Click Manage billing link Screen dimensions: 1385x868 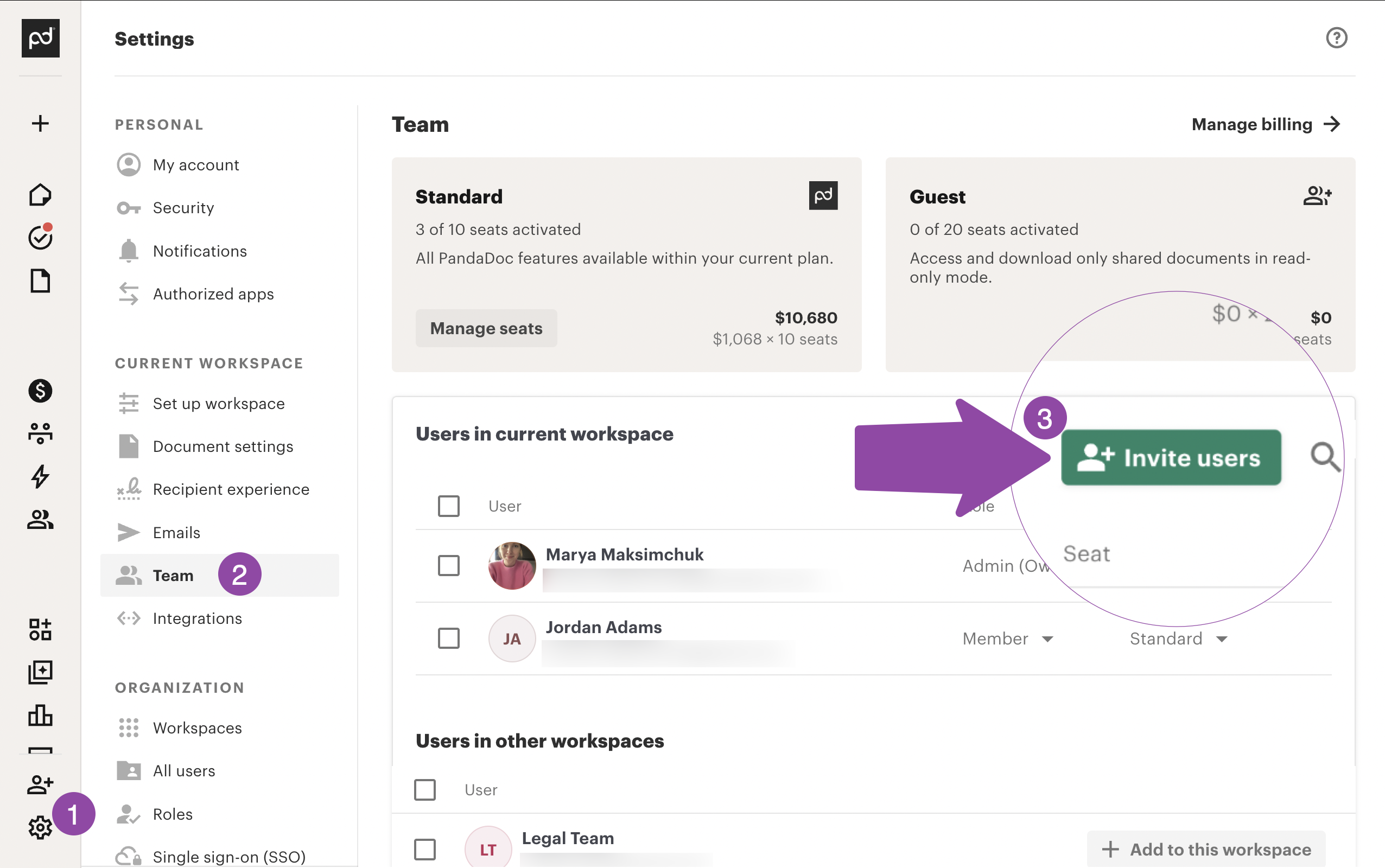click(1252, 124)
